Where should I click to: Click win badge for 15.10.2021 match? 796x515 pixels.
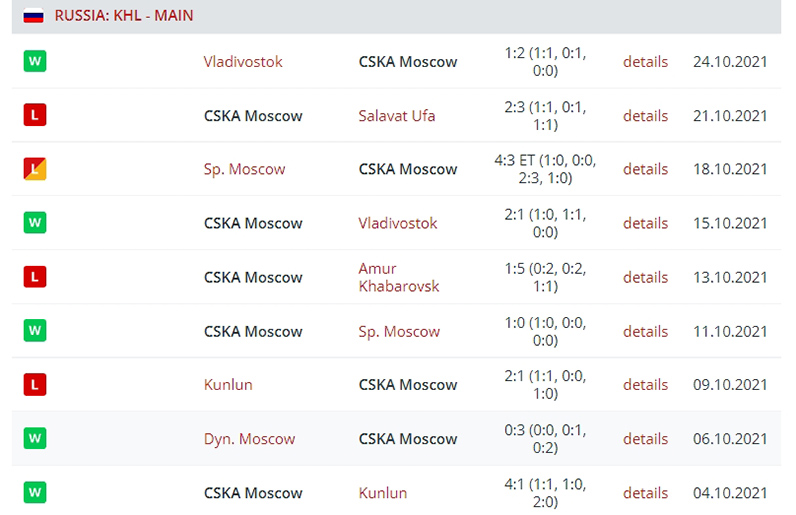35,223
